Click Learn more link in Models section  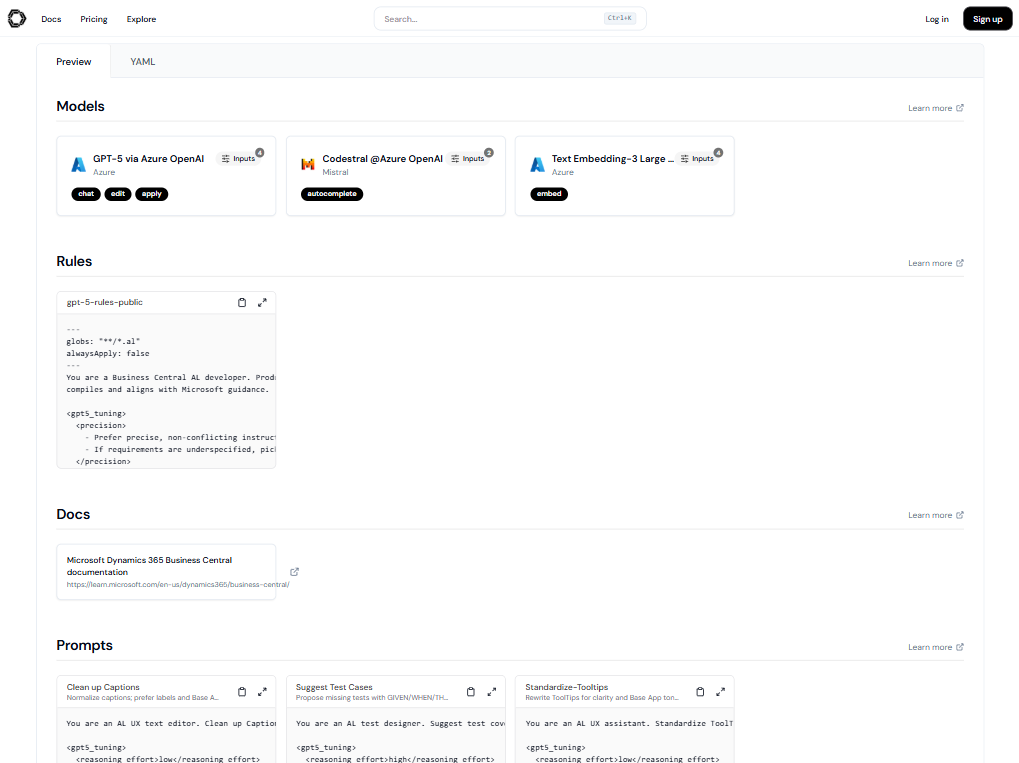(935, 108)
